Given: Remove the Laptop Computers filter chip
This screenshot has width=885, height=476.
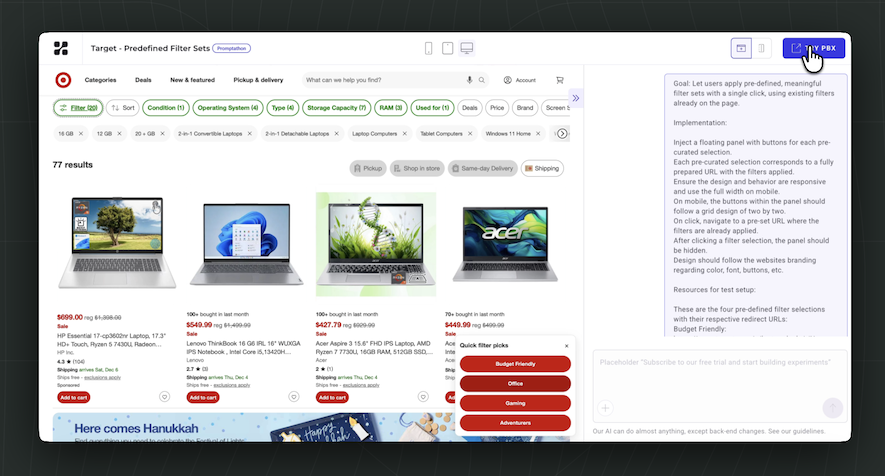Looking at the screenshot, I should click(404, 134).
